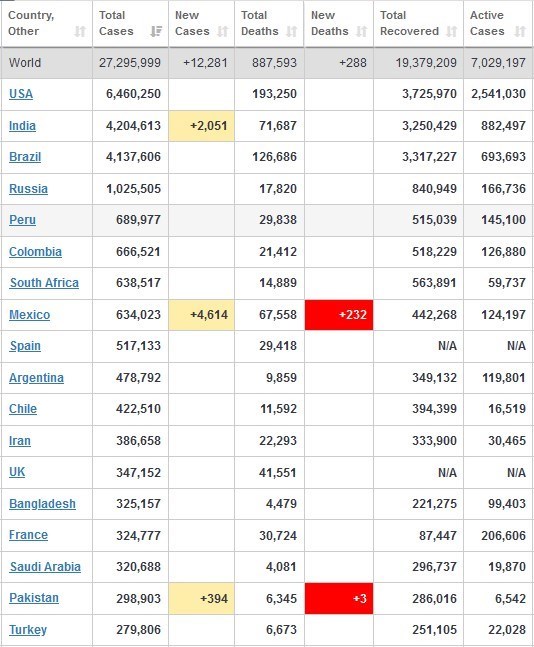Image resolution: width=534 pixels, height=647 pixels.
Task: Open the South Africa link
Action: 44,283
